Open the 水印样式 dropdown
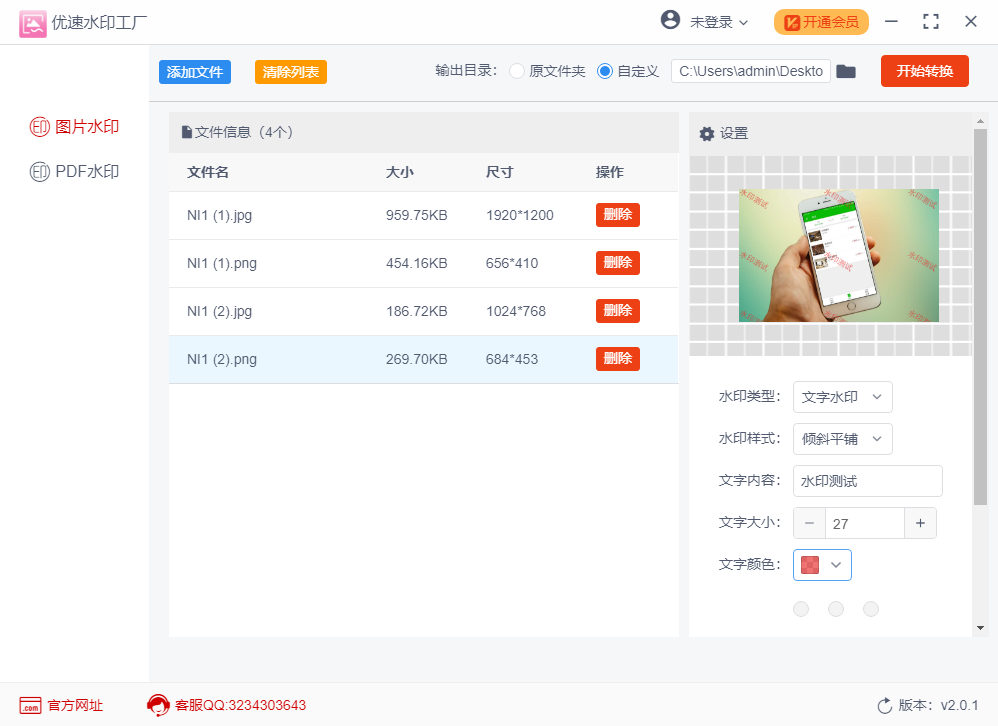The height and width of the screenshot is (726, 998). click(842, 439)
